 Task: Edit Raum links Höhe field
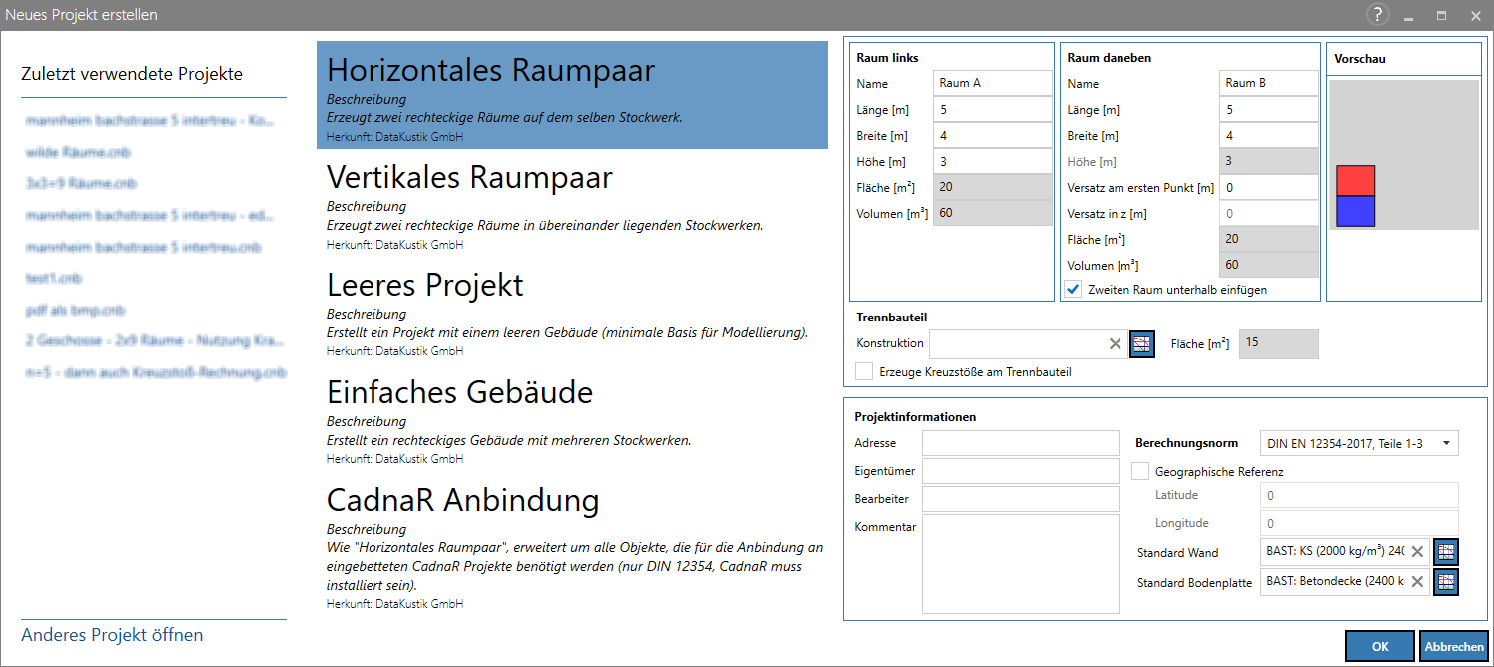(x=993, y=161)
